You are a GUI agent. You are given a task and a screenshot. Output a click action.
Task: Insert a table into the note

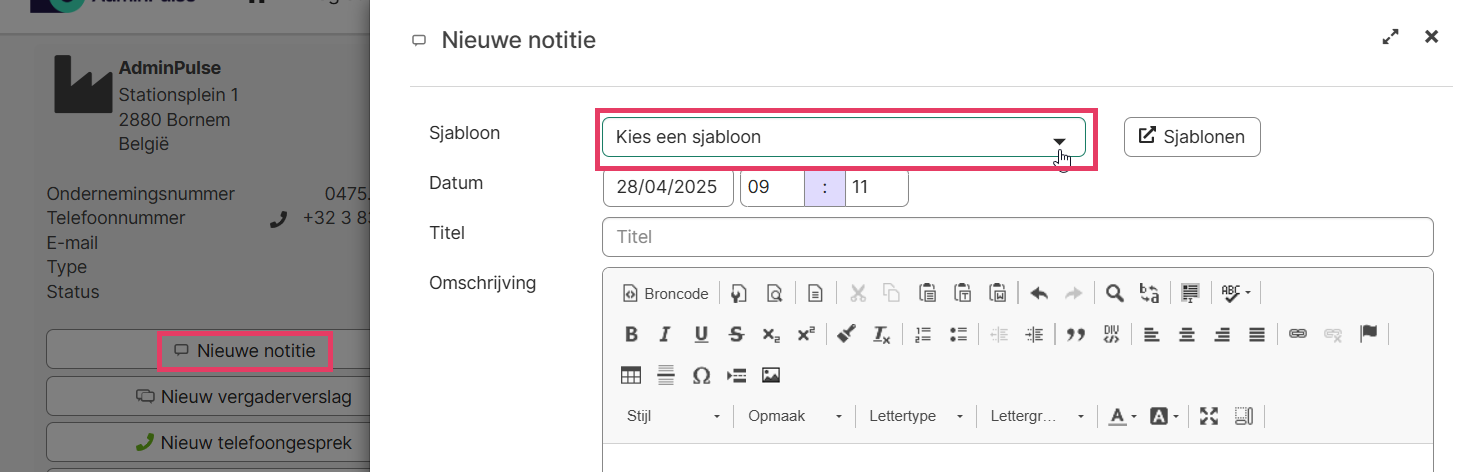click(631, 376)
